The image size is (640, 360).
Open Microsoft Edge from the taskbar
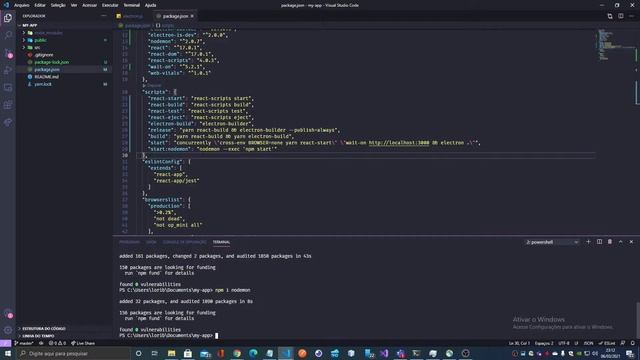pos(253,353)
